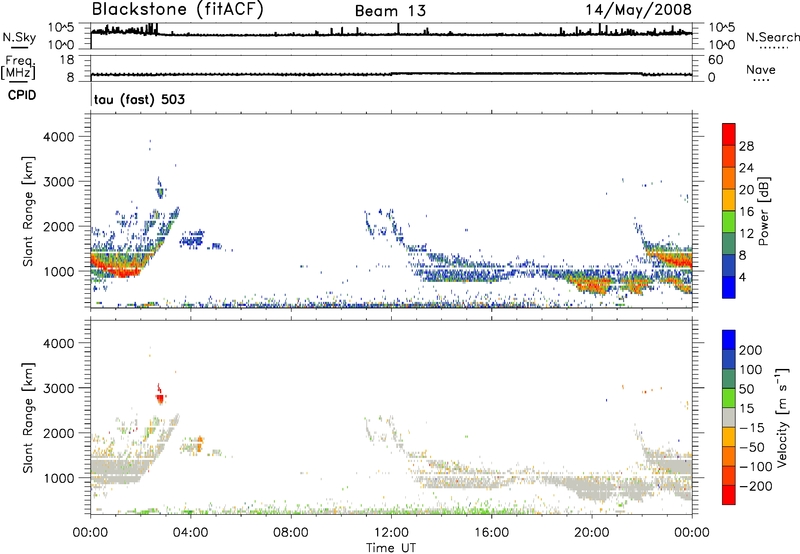
Task: Click the "24" label on the Power colorbar
Action: click(x=746, y=168)
